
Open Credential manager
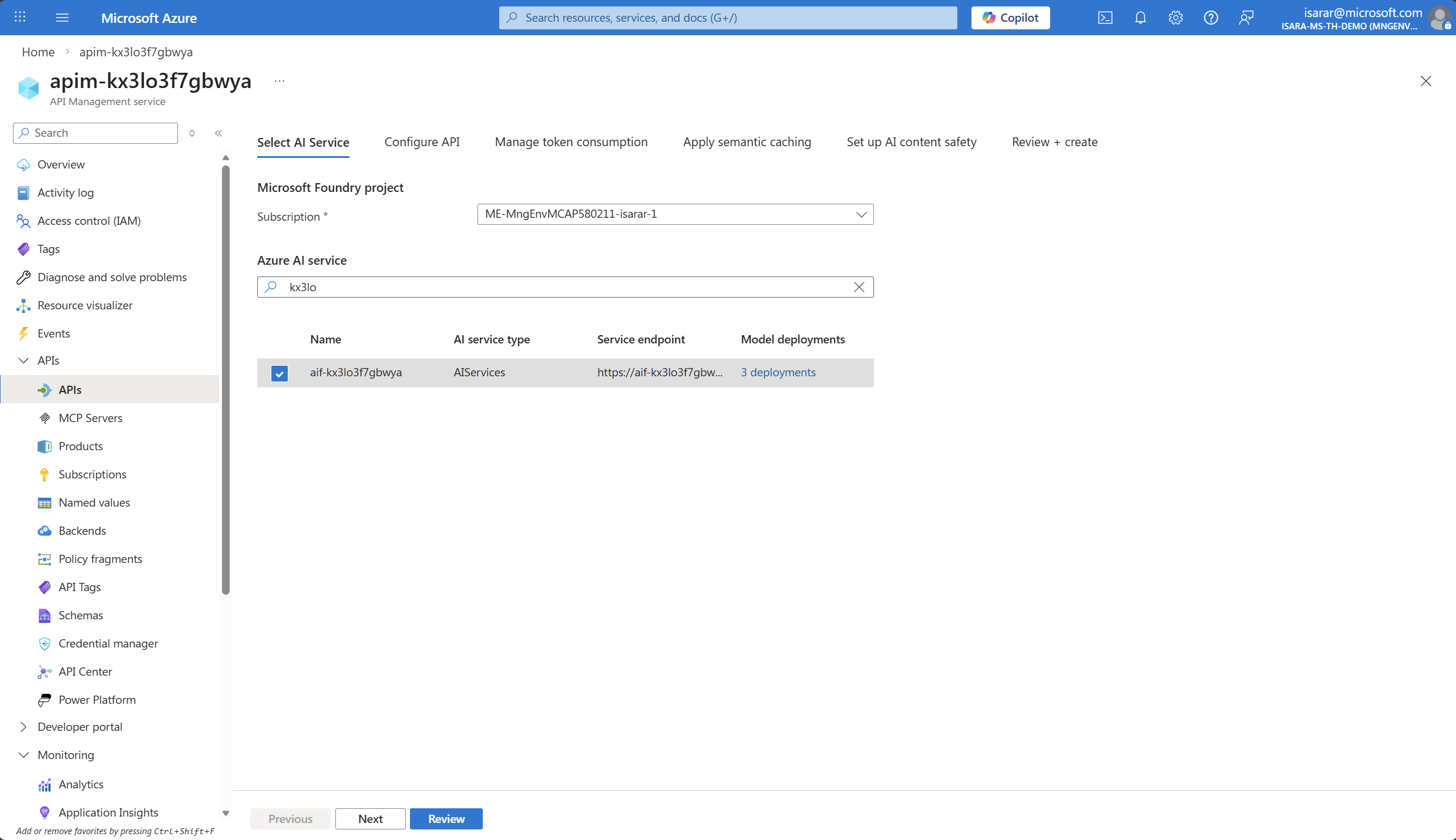click(x=109, y=643)
